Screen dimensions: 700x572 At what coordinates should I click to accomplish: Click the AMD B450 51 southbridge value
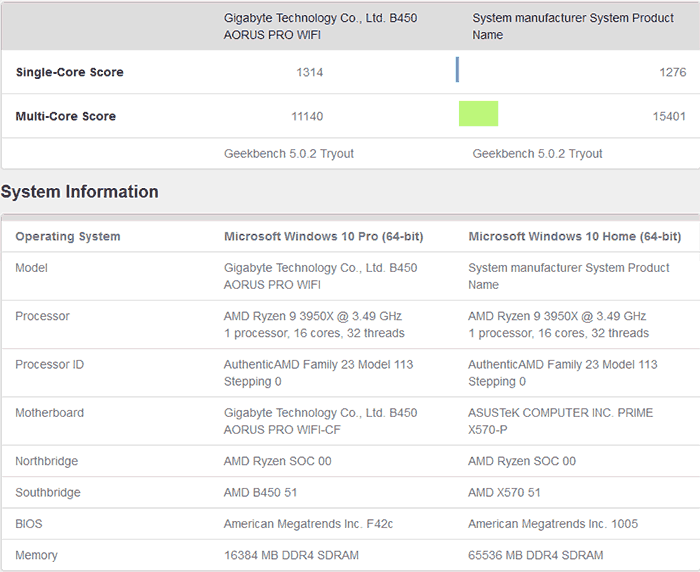tap(260, 493)
